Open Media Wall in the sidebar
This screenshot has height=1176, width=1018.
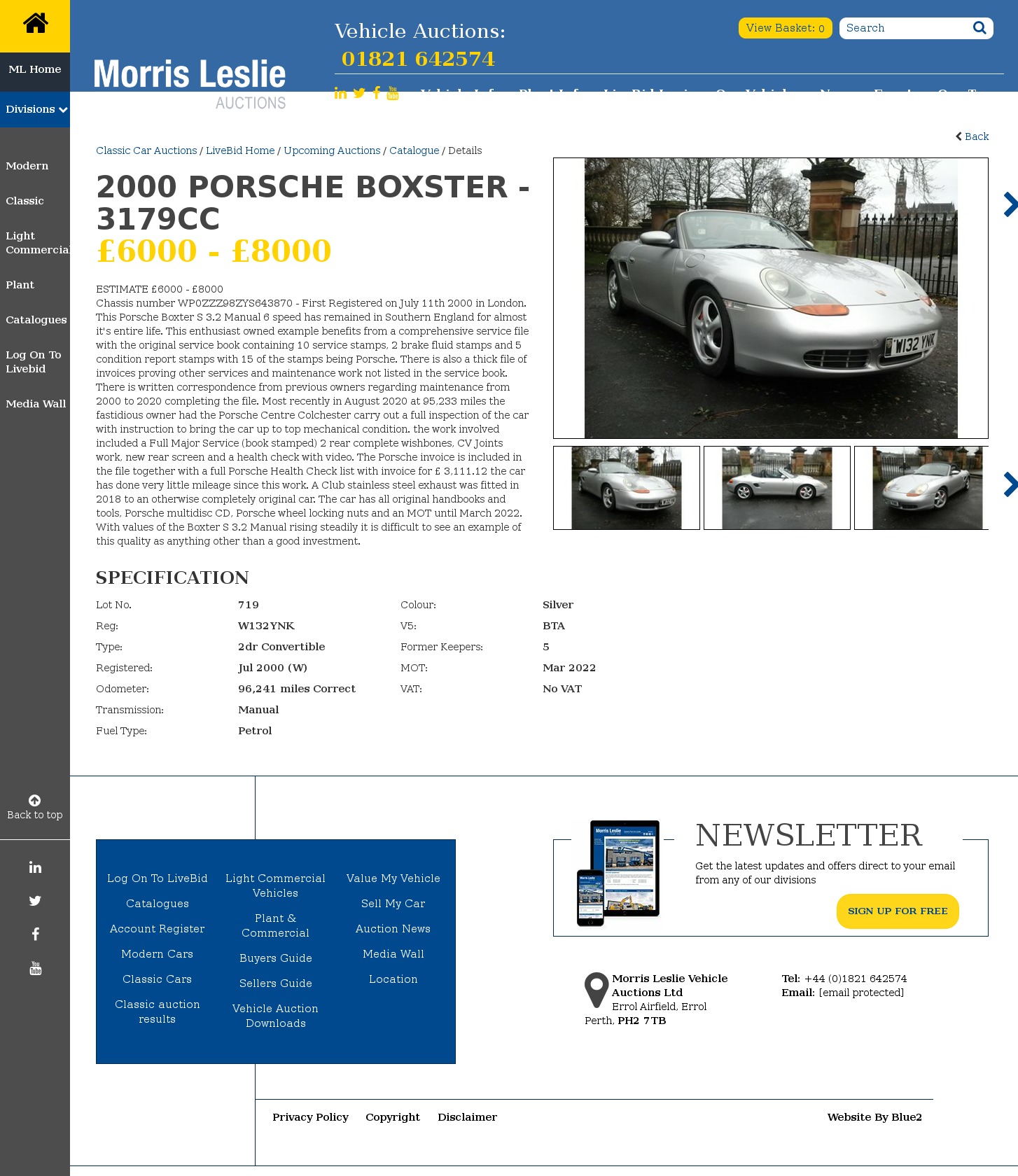click(x=36, y=404)
